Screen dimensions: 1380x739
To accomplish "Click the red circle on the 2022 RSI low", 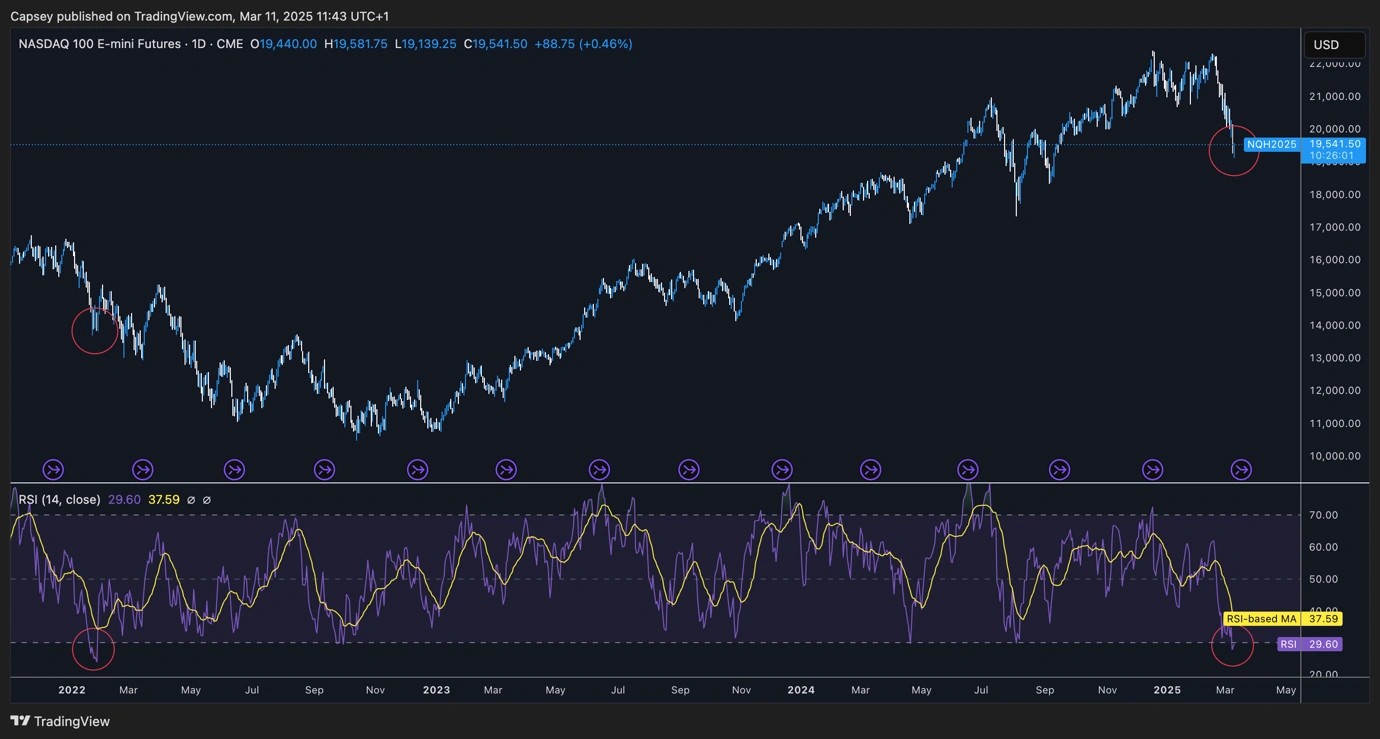I will tap(94, 649).
